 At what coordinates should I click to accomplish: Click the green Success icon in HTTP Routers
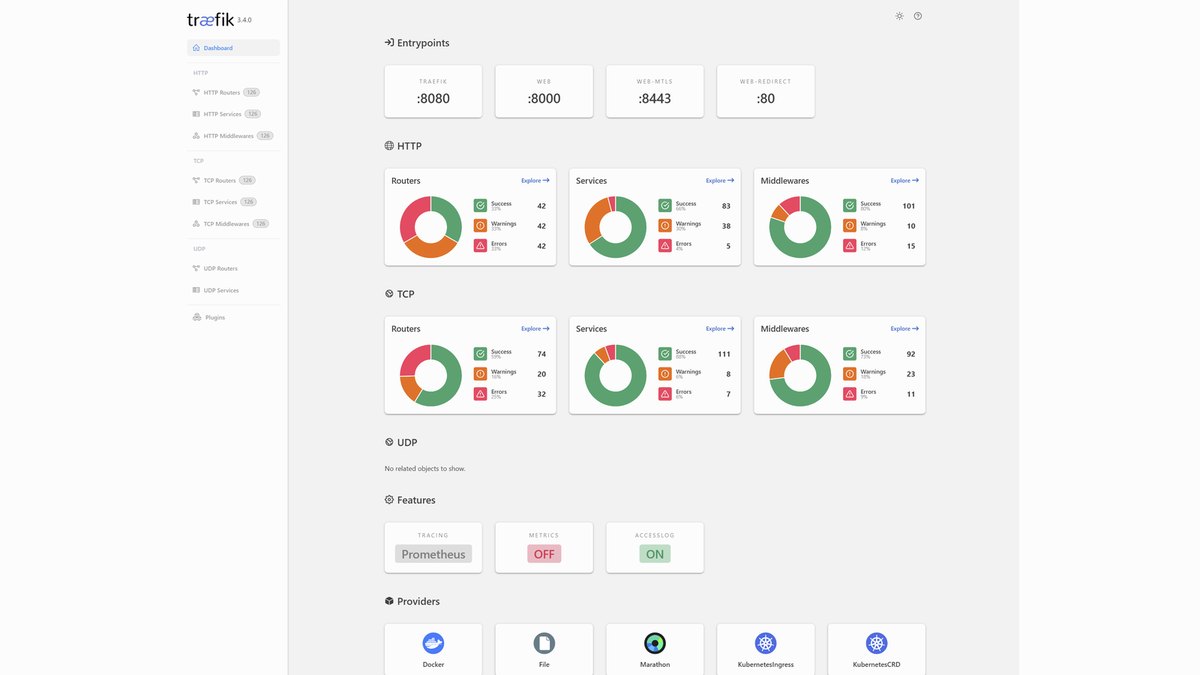pos(480,205)
